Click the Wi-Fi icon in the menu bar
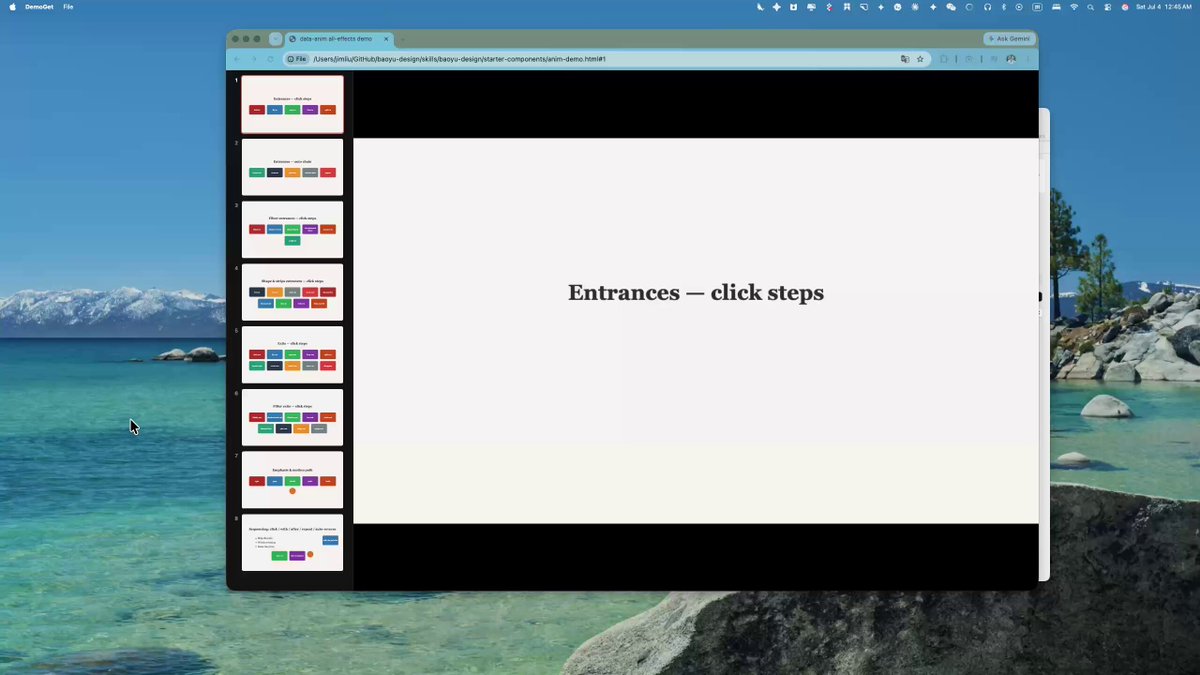The image size is (1200, 675). 1074,7
